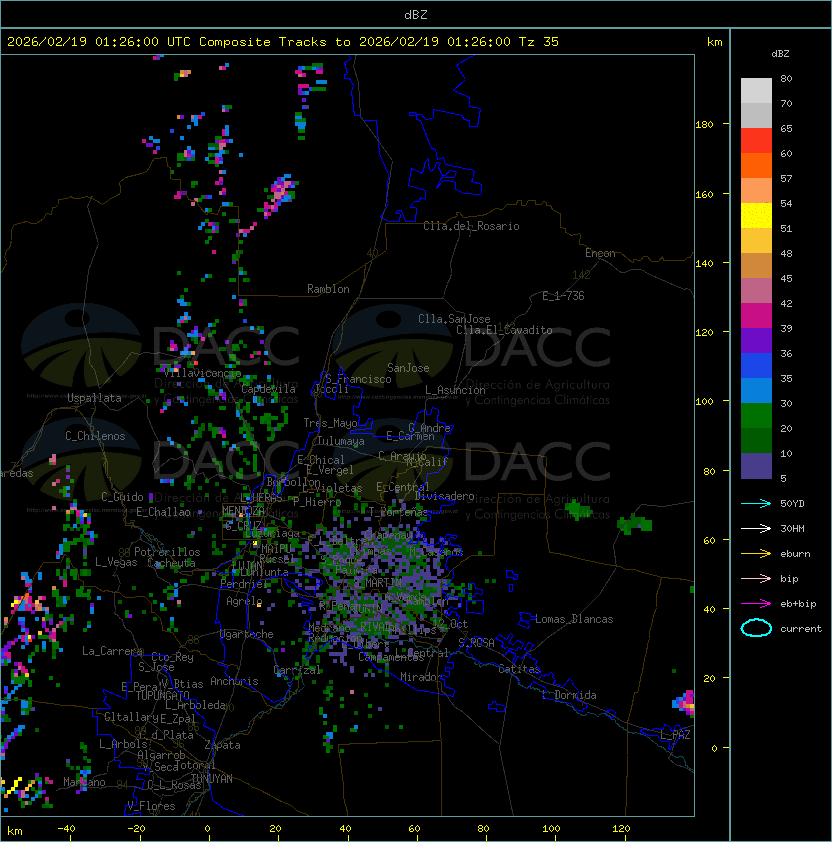The image size is (832, 842).
Task: Click the C_Chilenos place label
Action: coord(95,436)
